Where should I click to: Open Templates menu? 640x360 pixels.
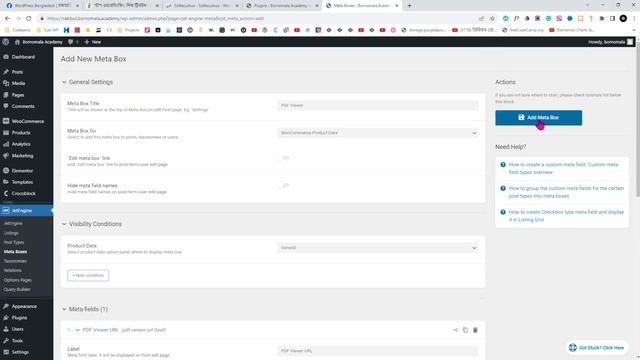(22, 182)
